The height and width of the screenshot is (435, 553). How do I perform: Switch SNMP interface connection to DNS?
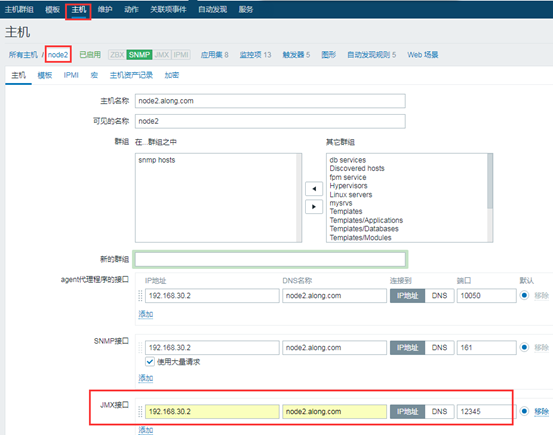click(439, 348)
